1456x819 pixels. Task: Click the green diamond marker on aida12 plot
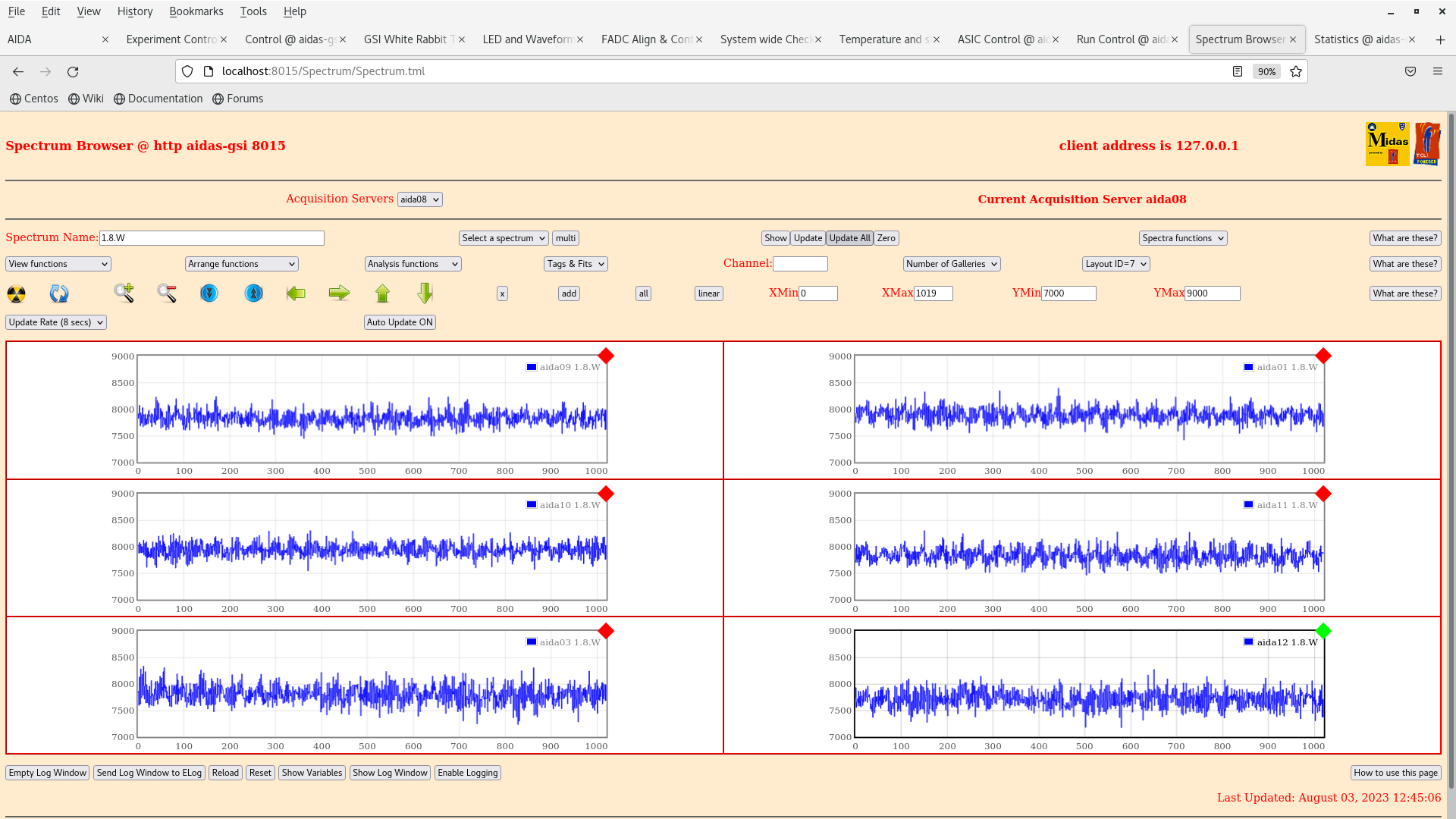pos(1323,631)
